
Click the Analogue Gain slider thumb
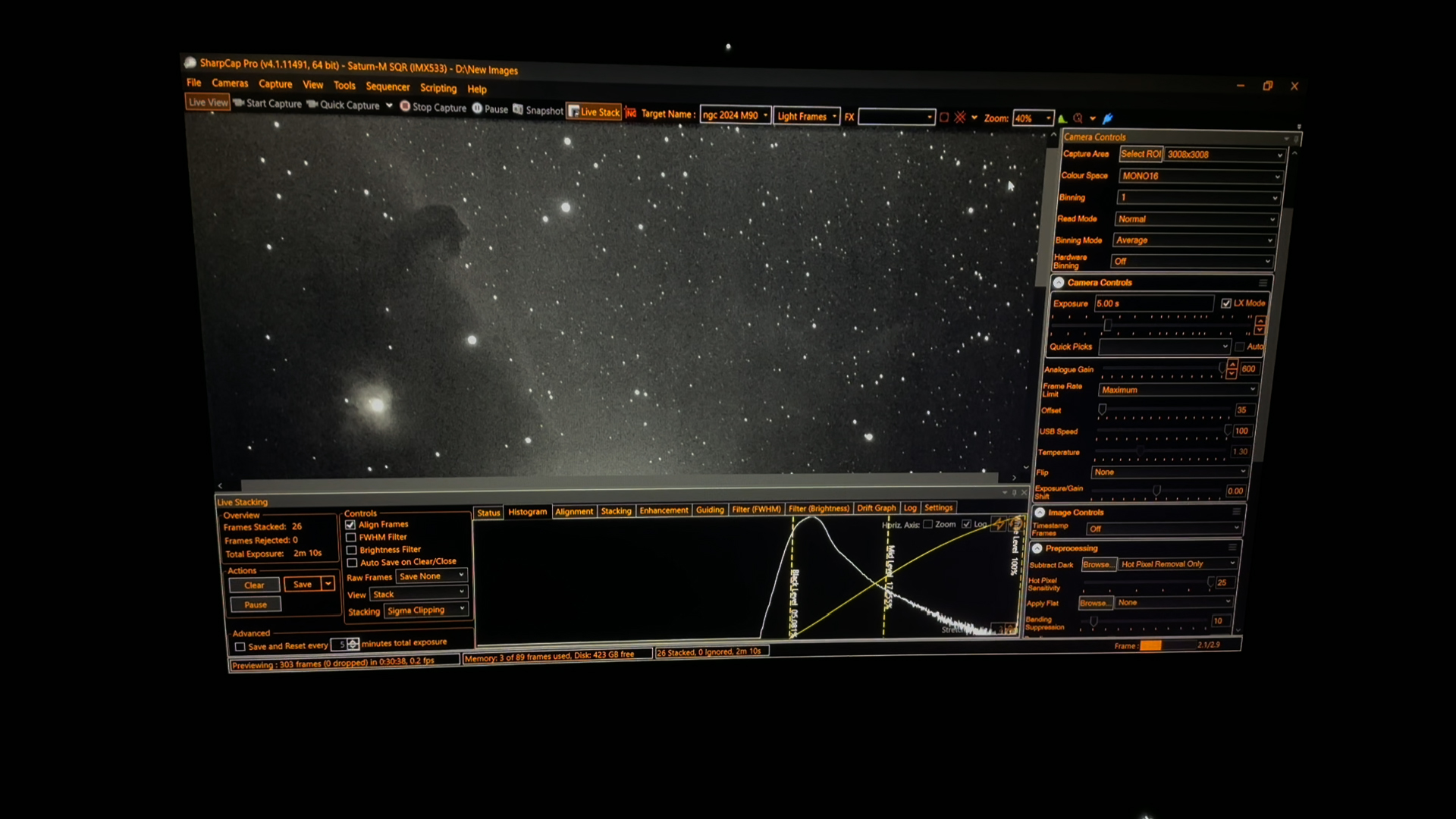(1222, 369)
